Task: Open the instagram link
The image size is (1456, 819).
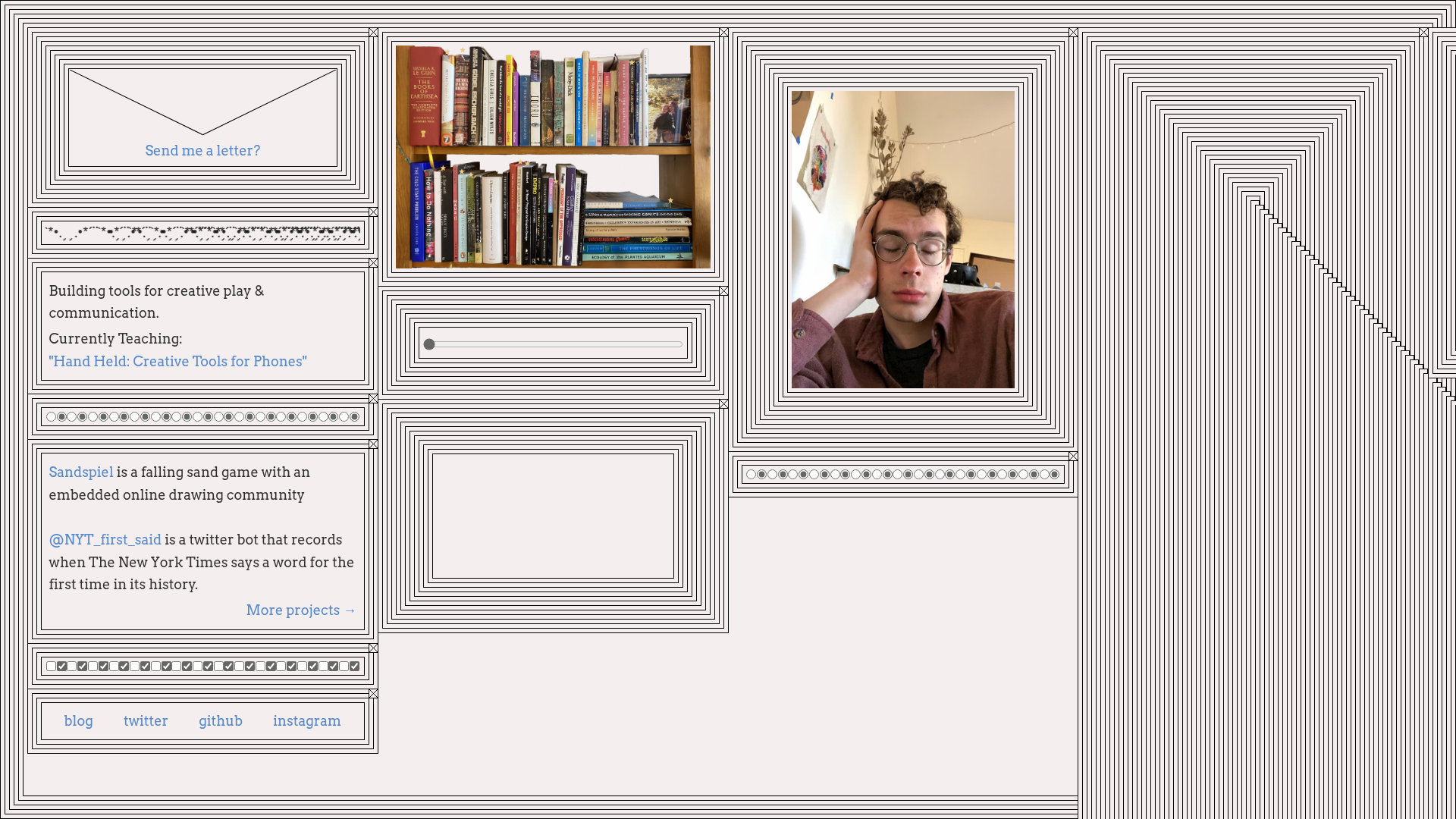Action: (307, 721)
